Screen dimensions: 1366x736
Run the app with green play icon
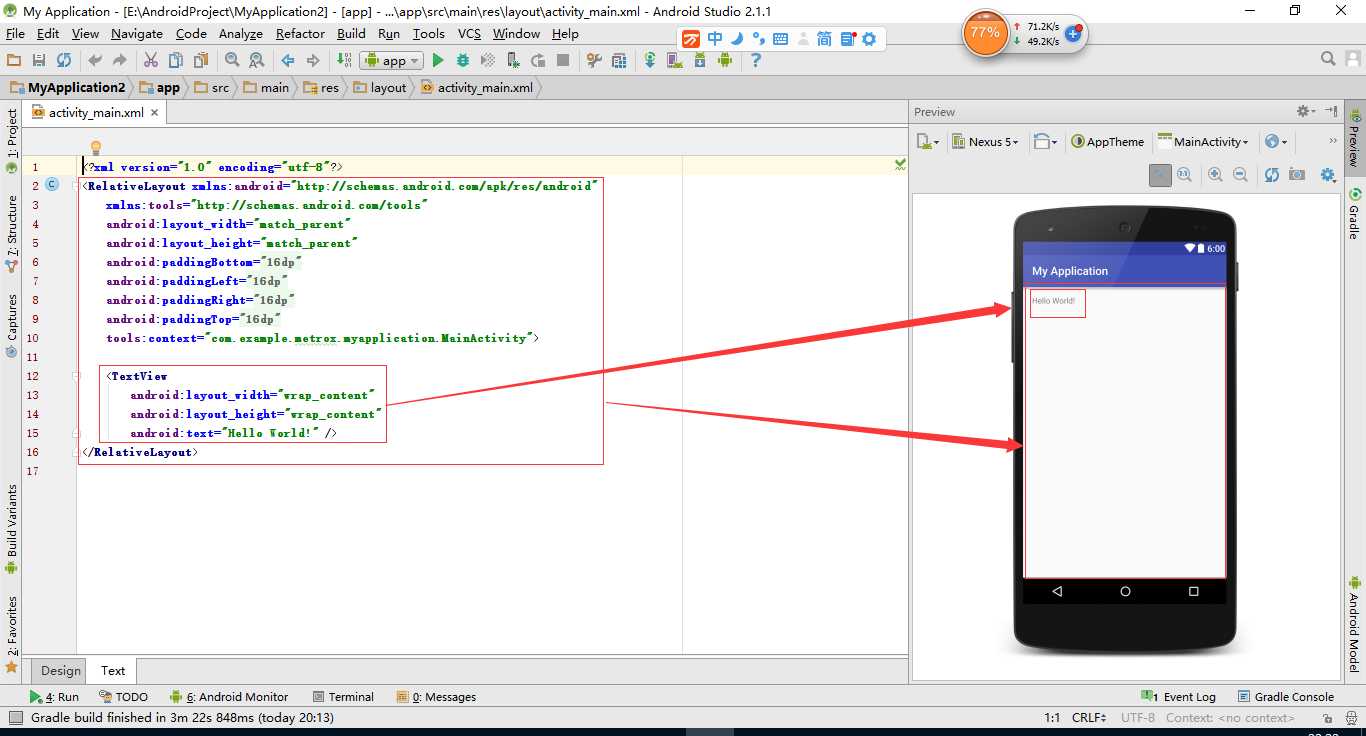click(x=438, y=61)
